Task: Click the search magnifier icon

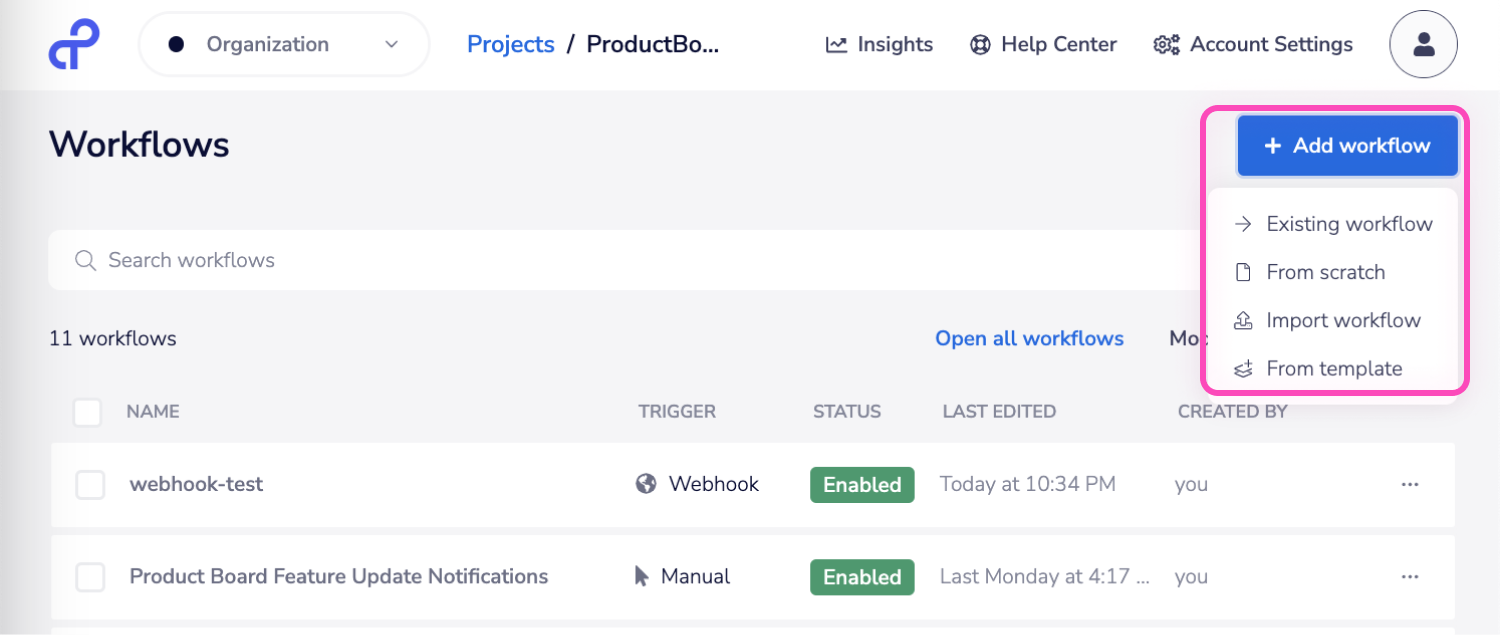Action: (x=86, y=260)
